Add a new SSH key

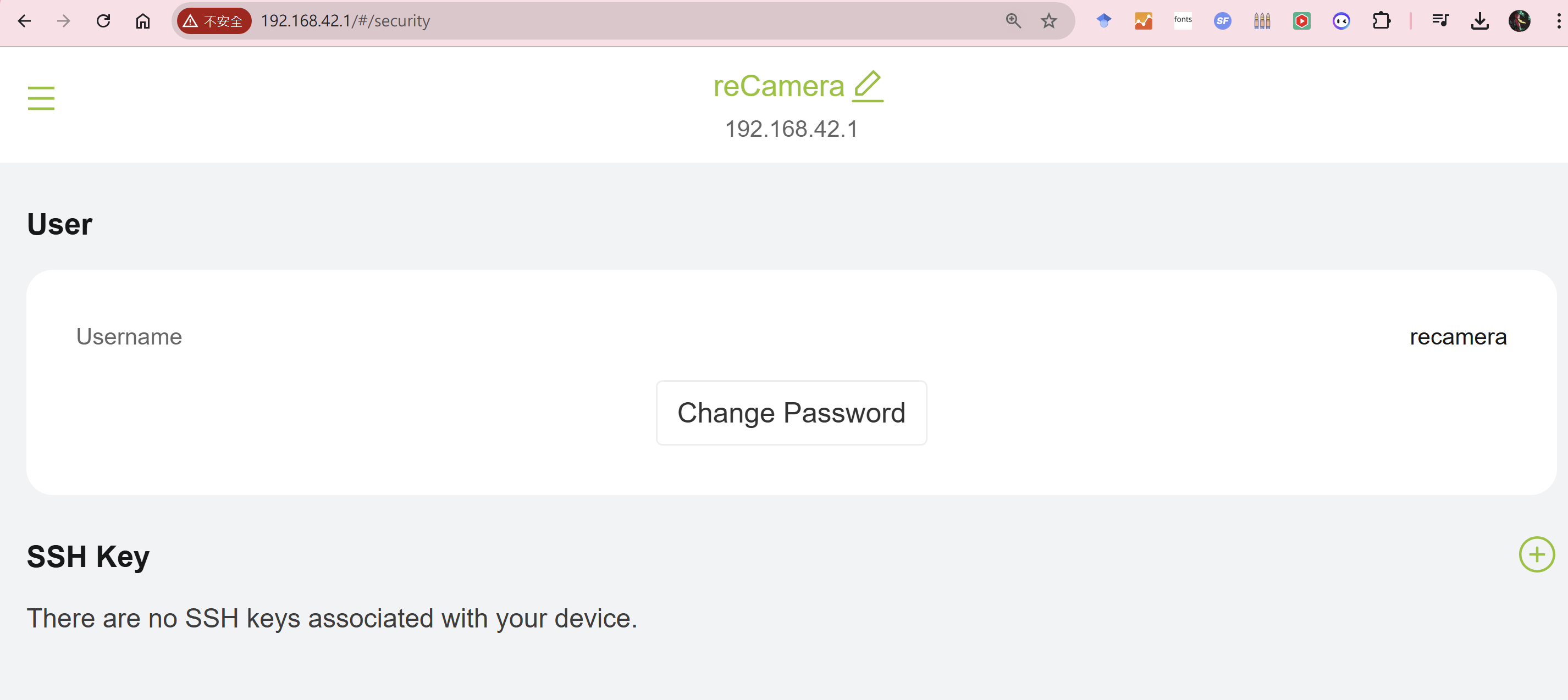[x=1536, y=554]
